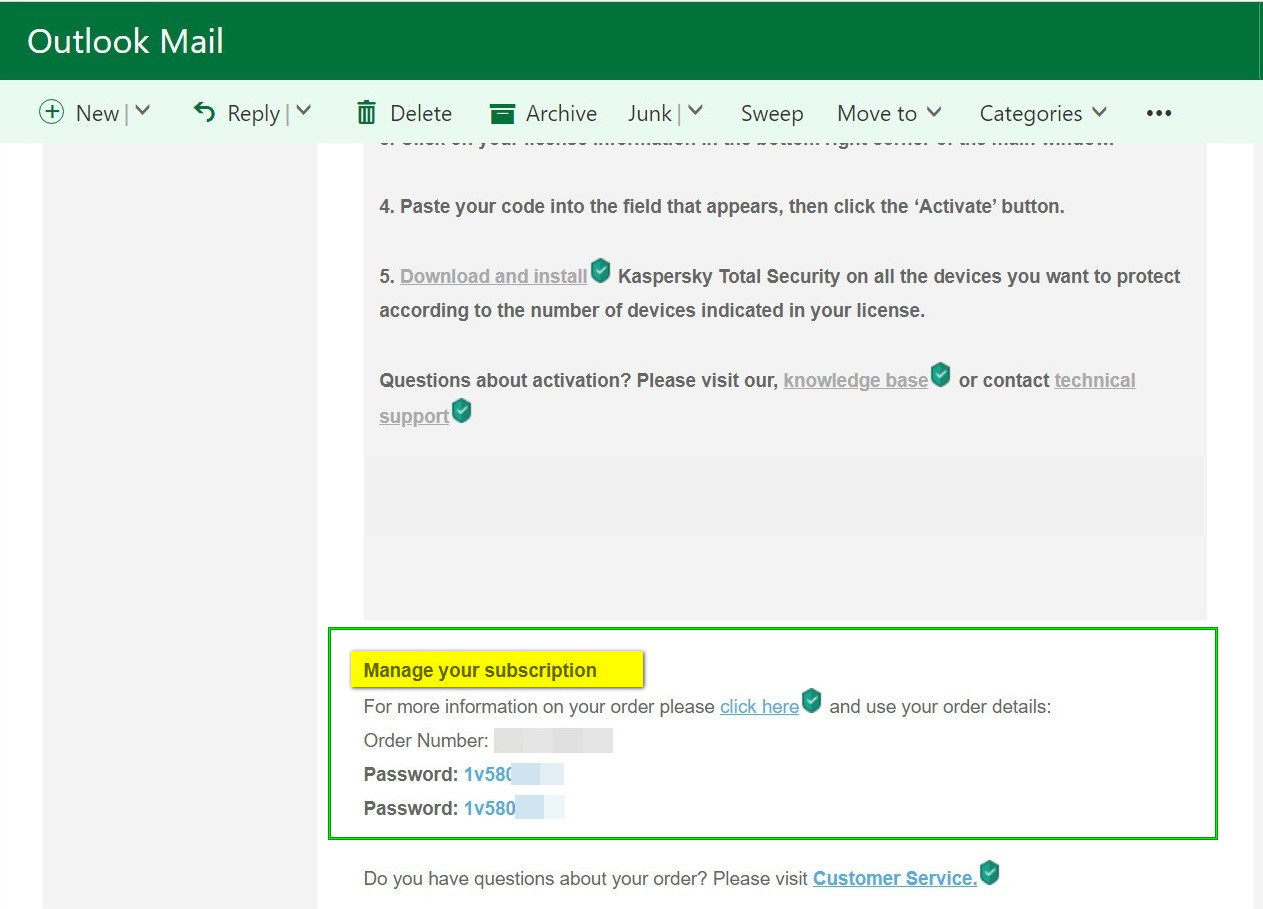The height and width of the screenshot is (909, 1263).
Task: Open the Customer Service link
Action: point(895,878)
